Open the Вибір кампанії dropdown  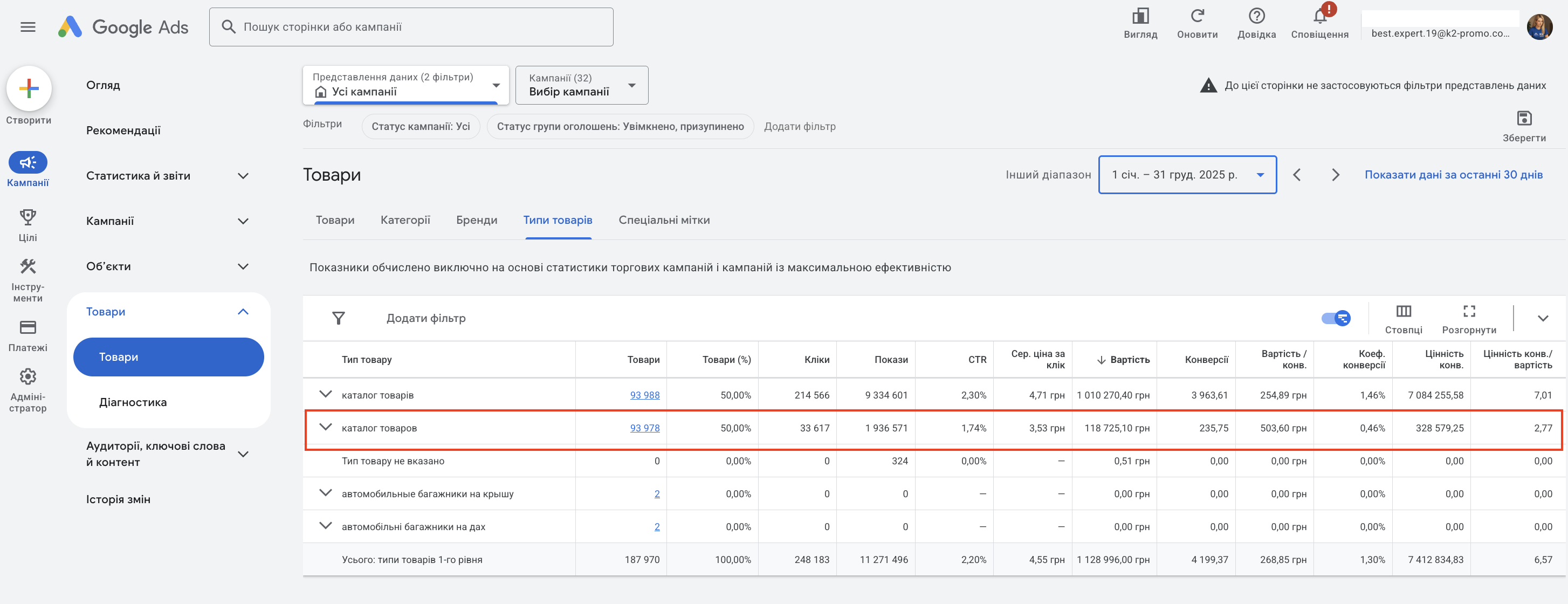(581, 85)
